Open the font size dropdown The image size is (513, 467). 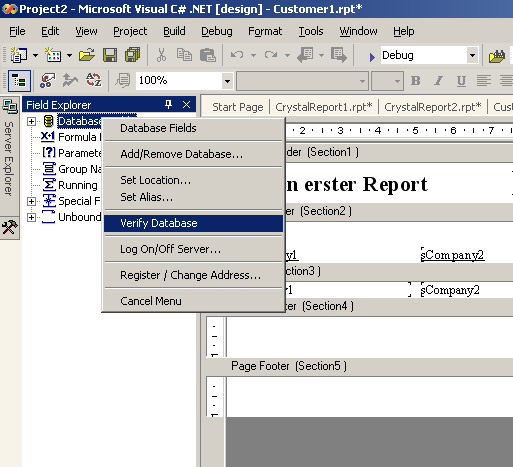click(x=397, y=81)
